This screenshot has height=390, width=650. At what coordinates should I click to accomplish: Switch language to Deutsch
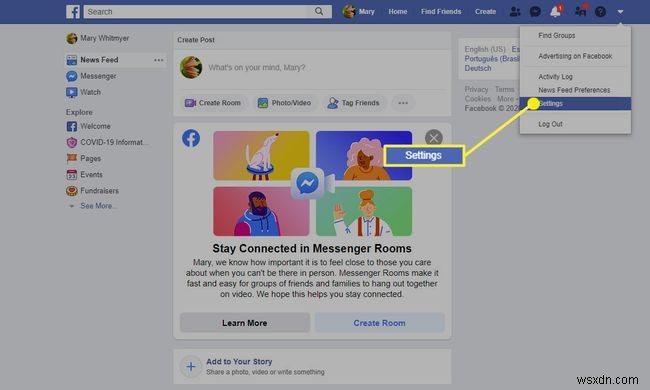tap(478, 68)
